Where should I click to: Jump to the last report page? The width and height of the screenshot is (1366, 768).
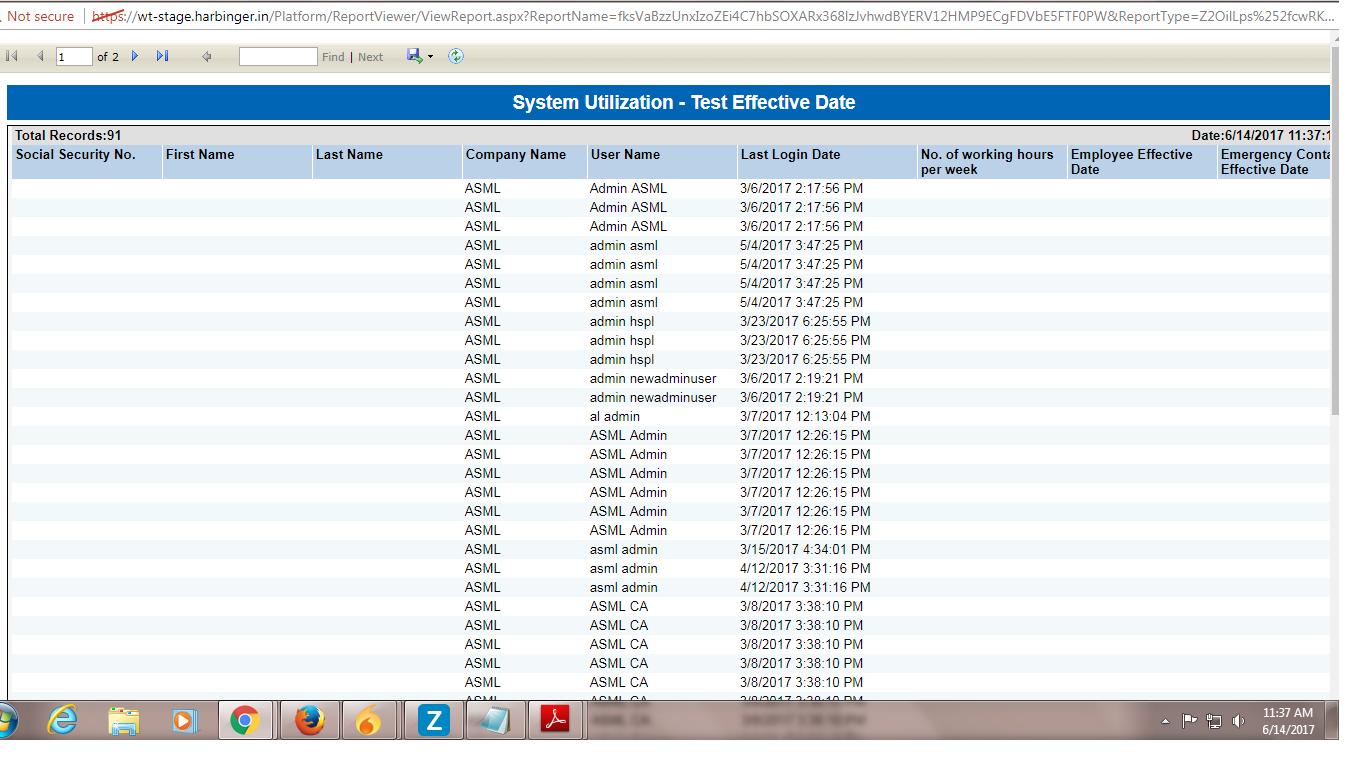(x=162, y=57)
